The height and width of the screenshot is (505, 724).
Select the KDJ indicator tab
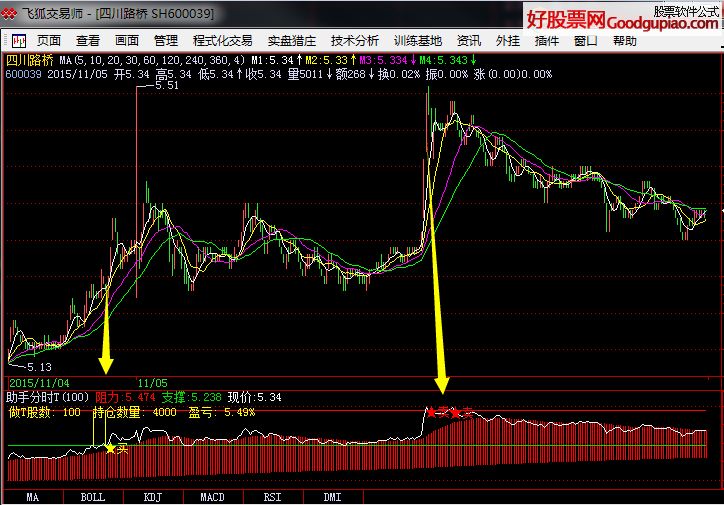[x=153, y=496]
